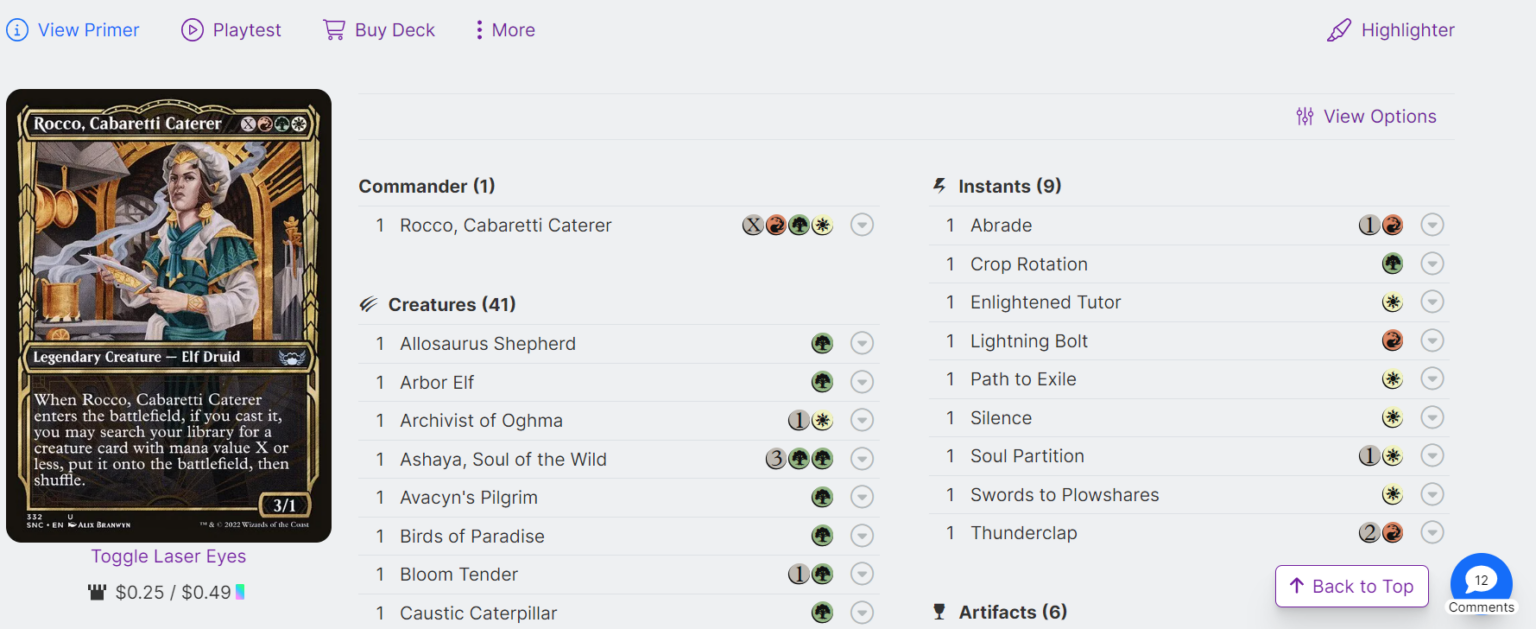Open the Comments chat bubble
The image size is (1536, 629).
(1480, 582)
